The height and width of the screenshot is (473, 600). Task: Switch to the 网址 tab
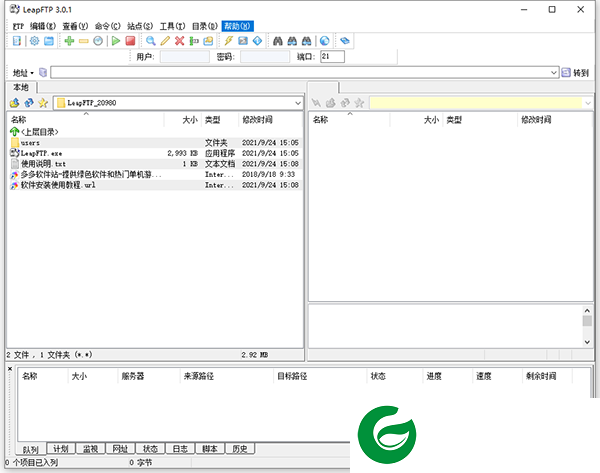tap(120, 449)
